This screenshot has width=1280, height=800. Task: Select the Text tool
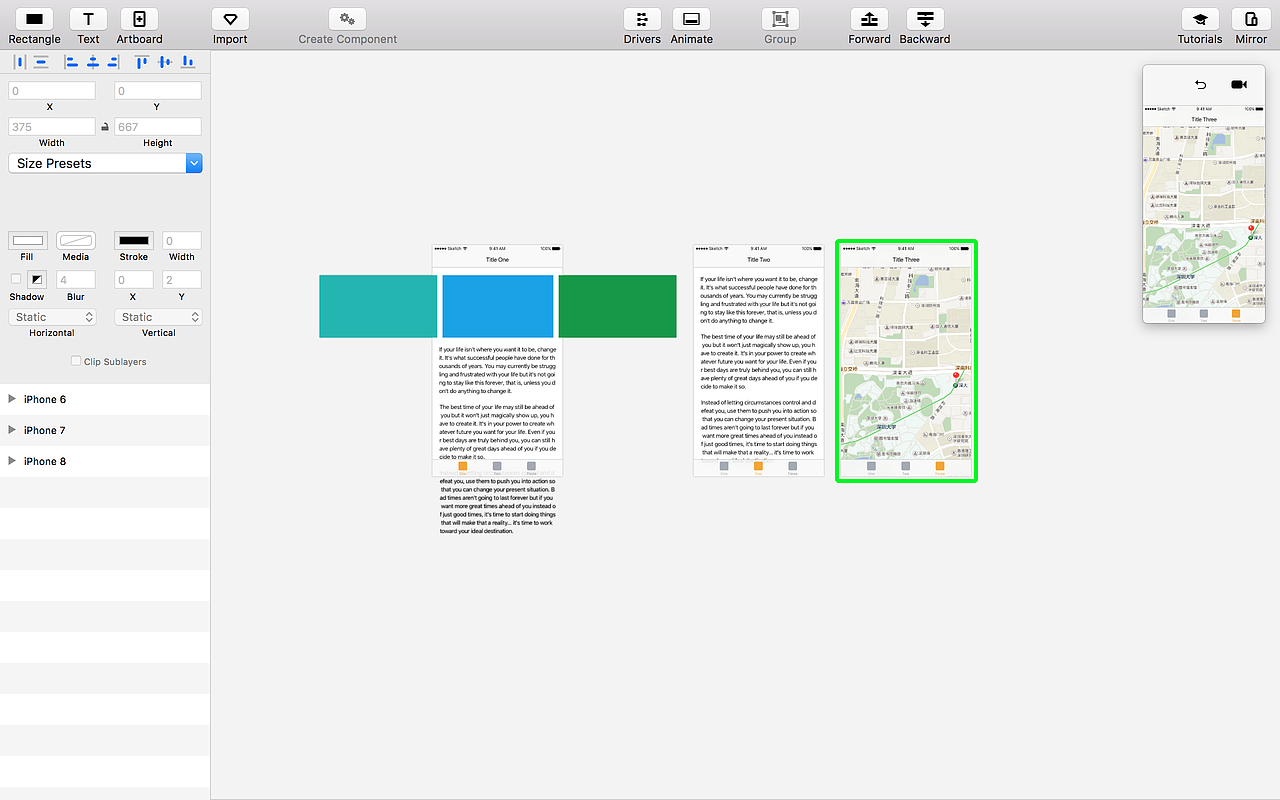(x=88, y=19)
